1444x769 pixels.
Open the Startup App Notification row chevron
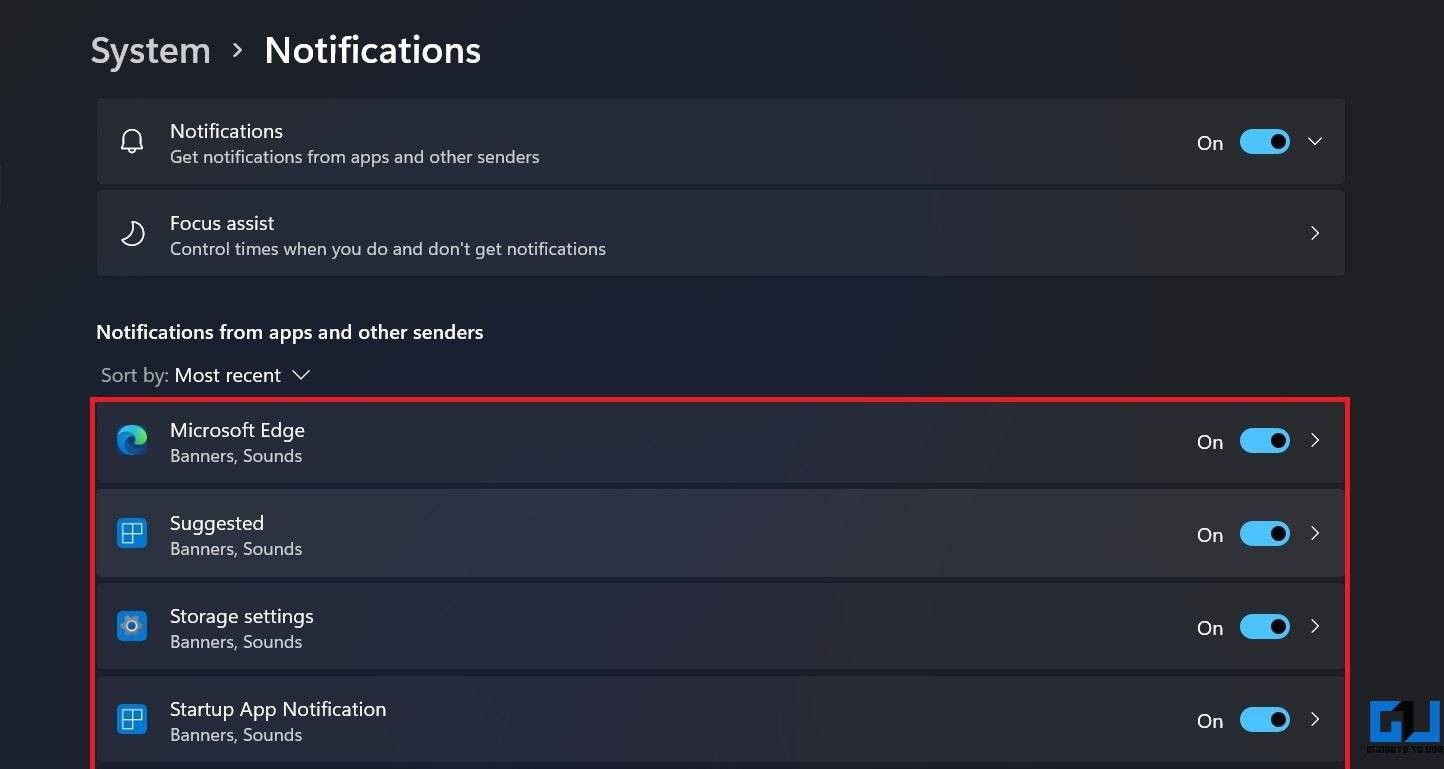point(1315,720)
